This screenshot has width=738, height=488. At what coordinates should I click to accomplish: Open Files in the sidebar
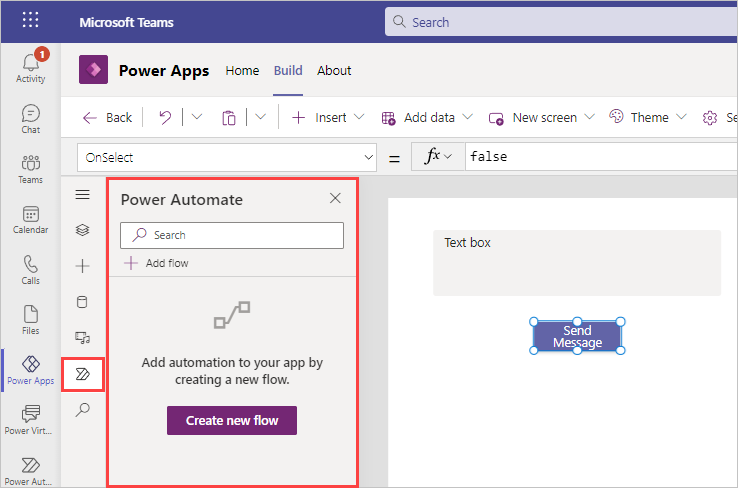[x=31, y=320]
